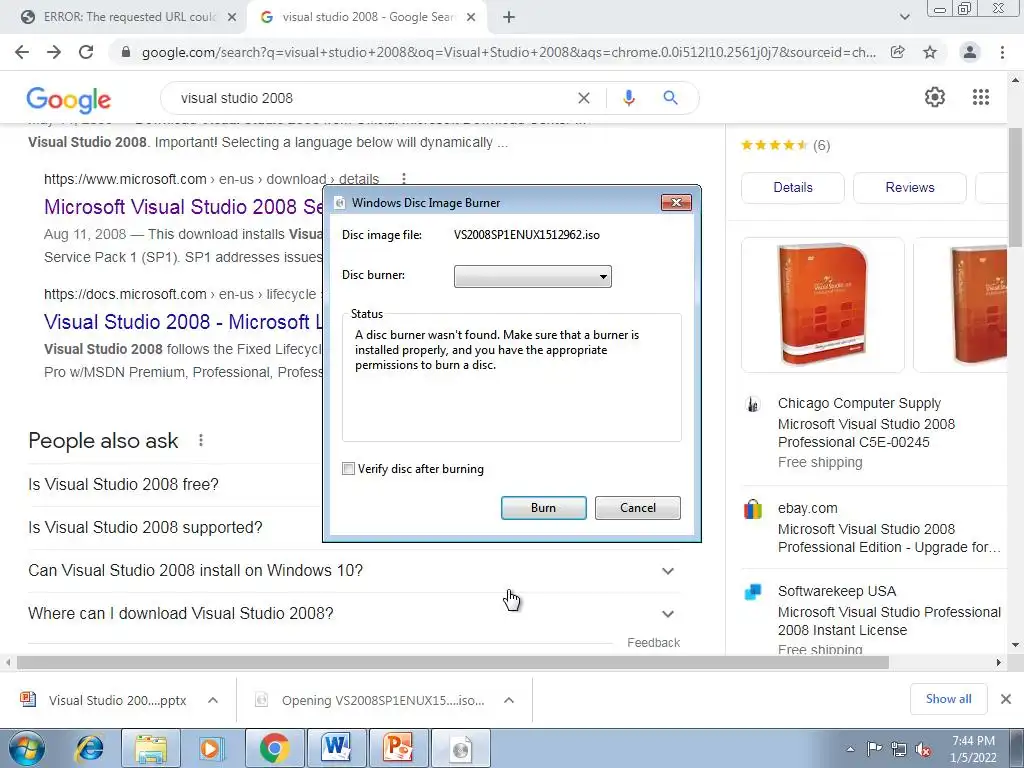Open the 'Visual Studio 2008 - Microsoft L...' result
The height and width of the screenshot is (768, 1024).
[x=184, y=322]
